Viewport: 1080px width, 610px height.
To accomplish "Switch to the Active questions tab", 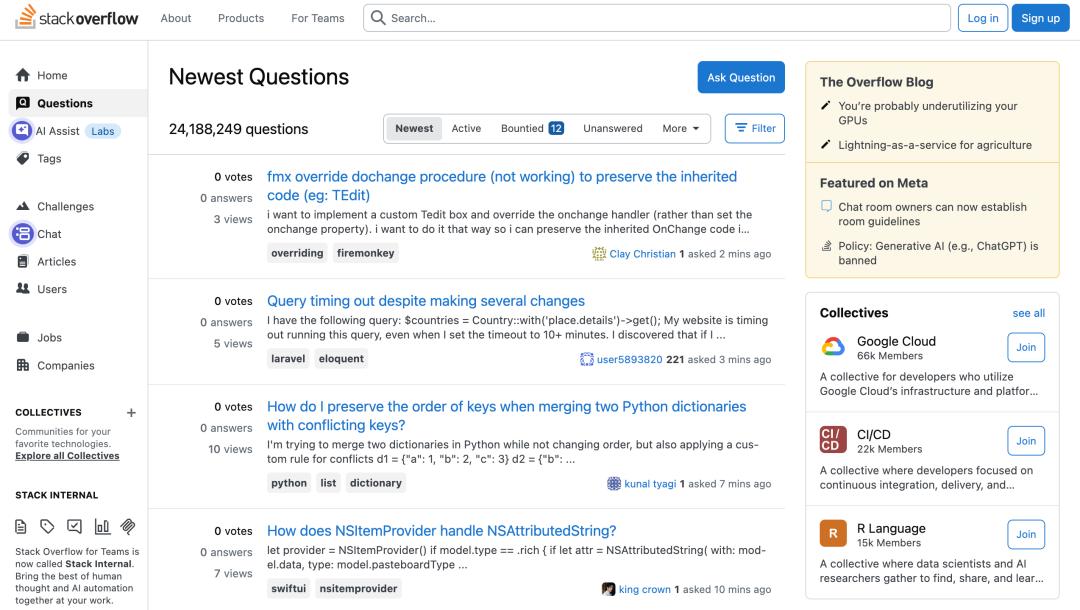I will 466,128.
